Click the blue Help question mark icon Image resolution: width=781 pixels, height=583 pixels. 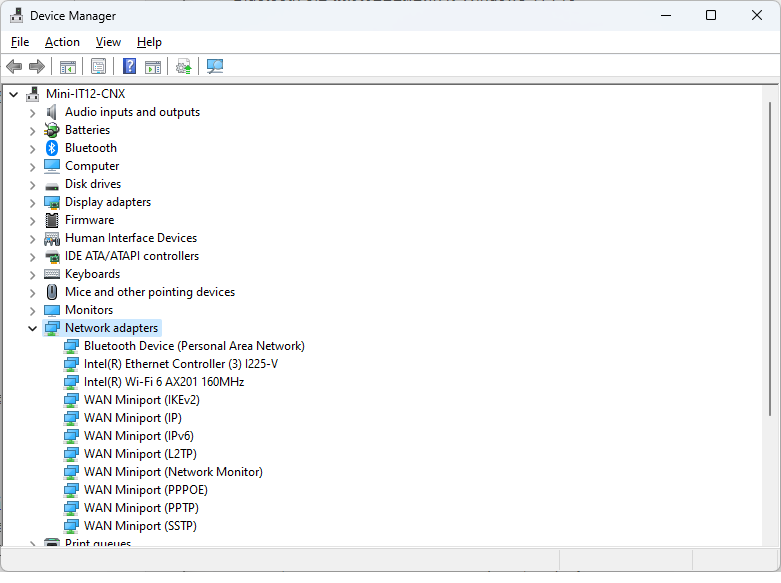pos(130,66)
